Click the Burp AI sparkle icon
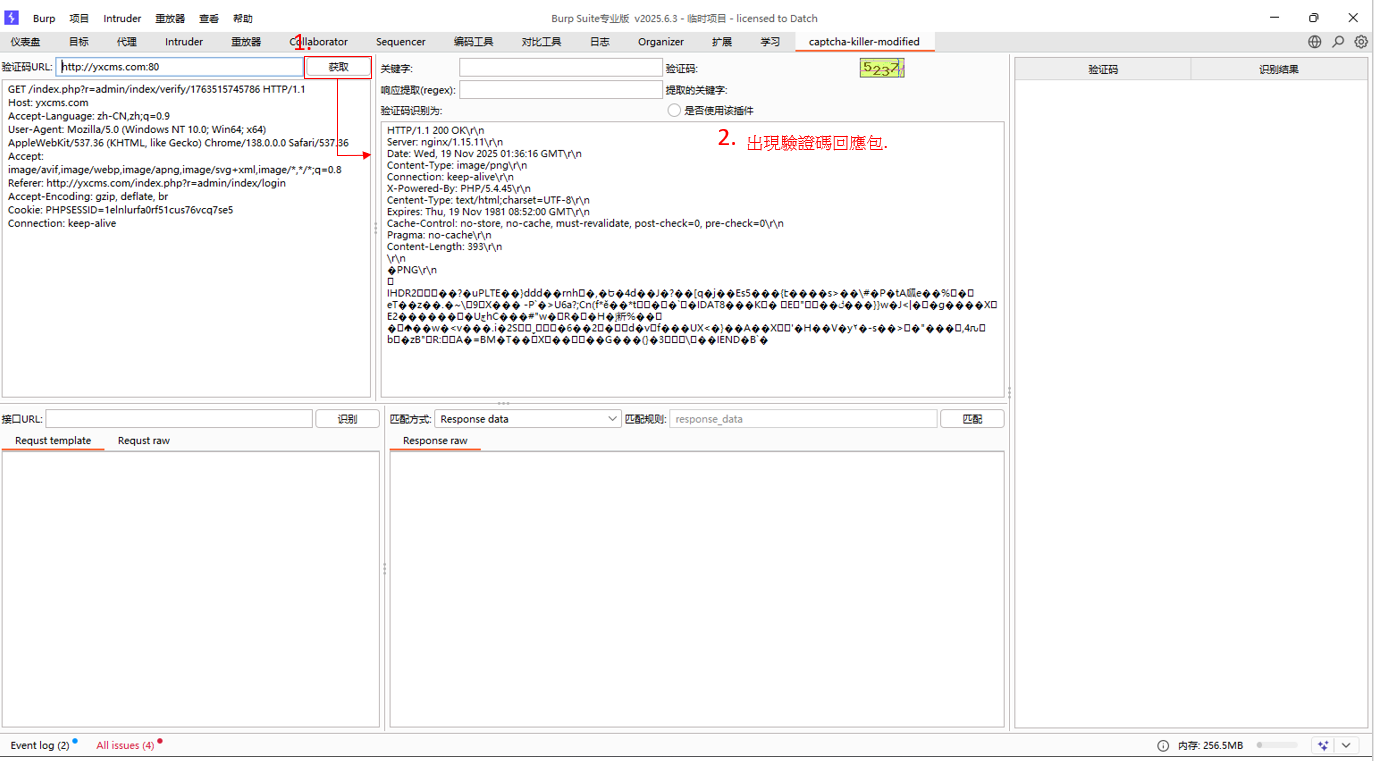 pos(1323,745)
